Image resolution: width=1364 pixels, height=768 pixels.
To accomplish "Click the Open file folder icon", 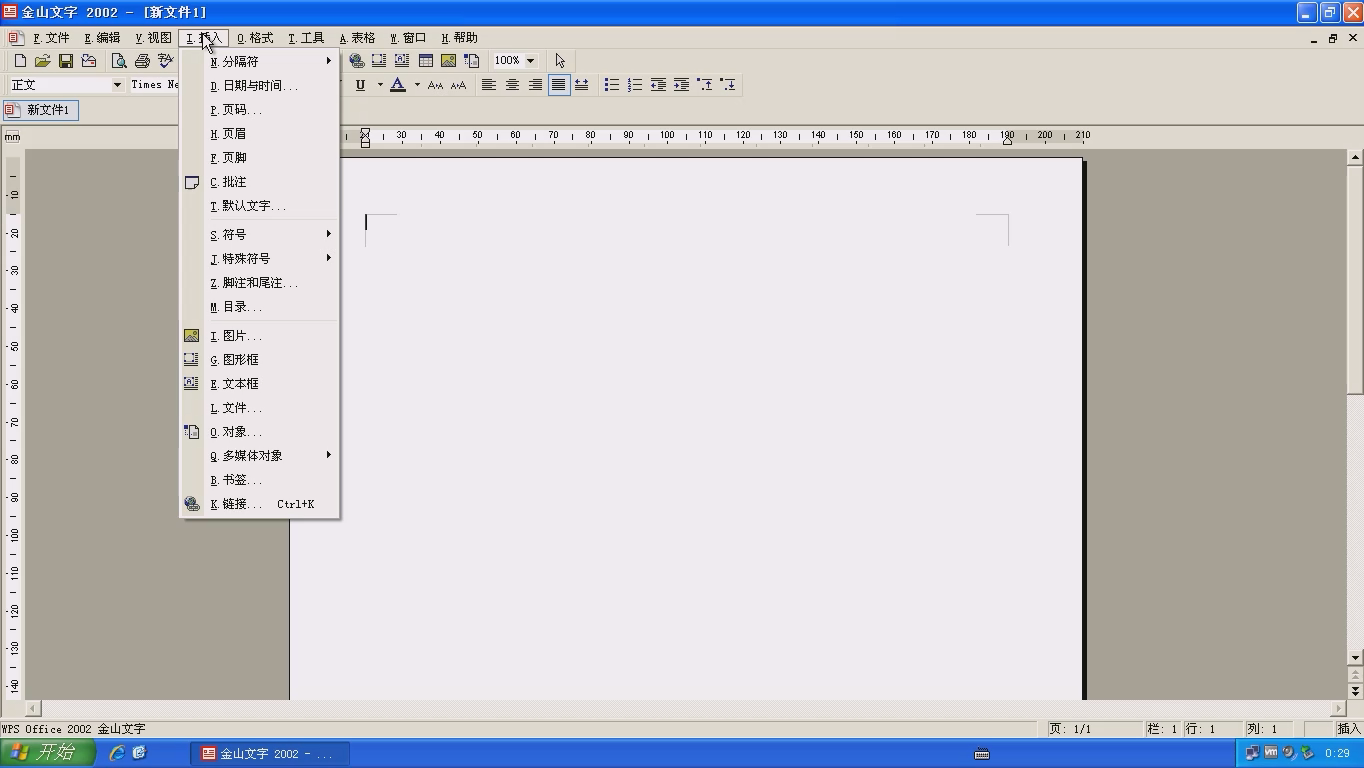I will tap(42, 61).
